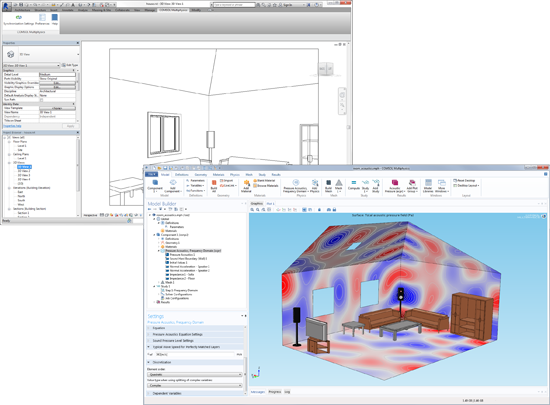This screenshot has width=550, height=405.
Task: Click the Revit ViewCube in the drawing area
Action: click(x=326, y=68)
